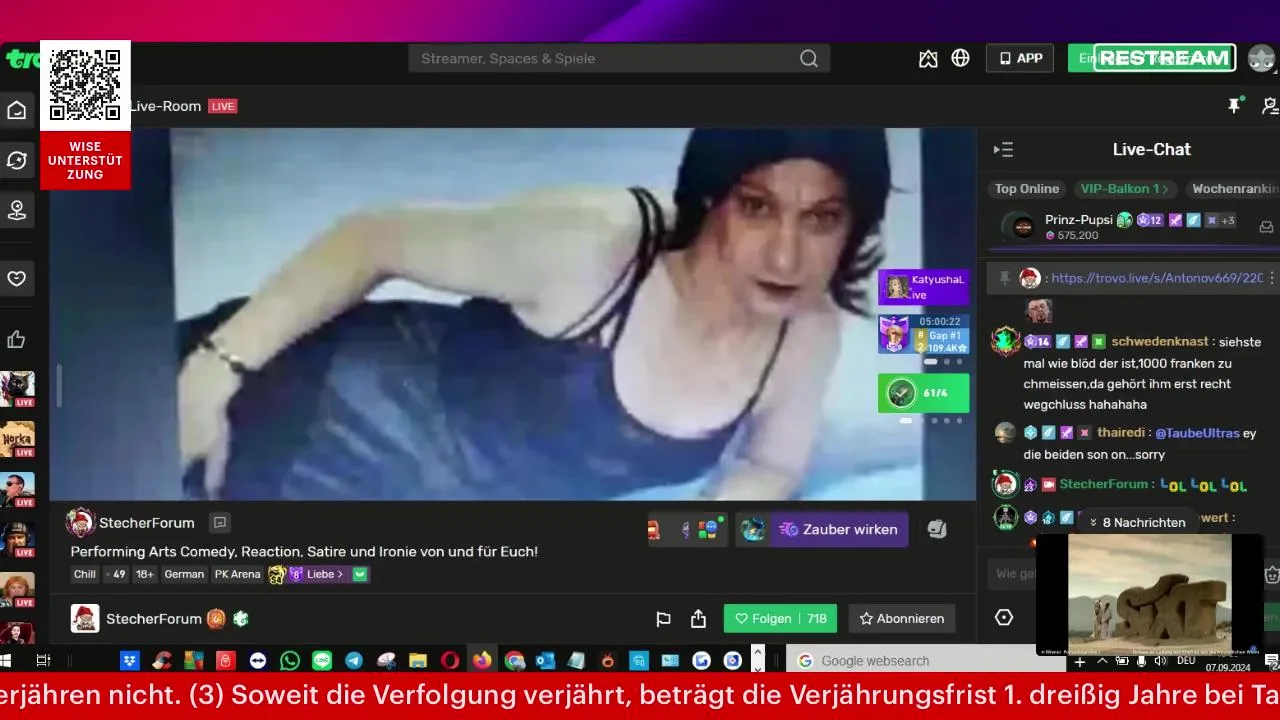The image size is (1280, 720).
Task: Open the thumbs-up recommended icon in sidebar
Action: (17, 340)
